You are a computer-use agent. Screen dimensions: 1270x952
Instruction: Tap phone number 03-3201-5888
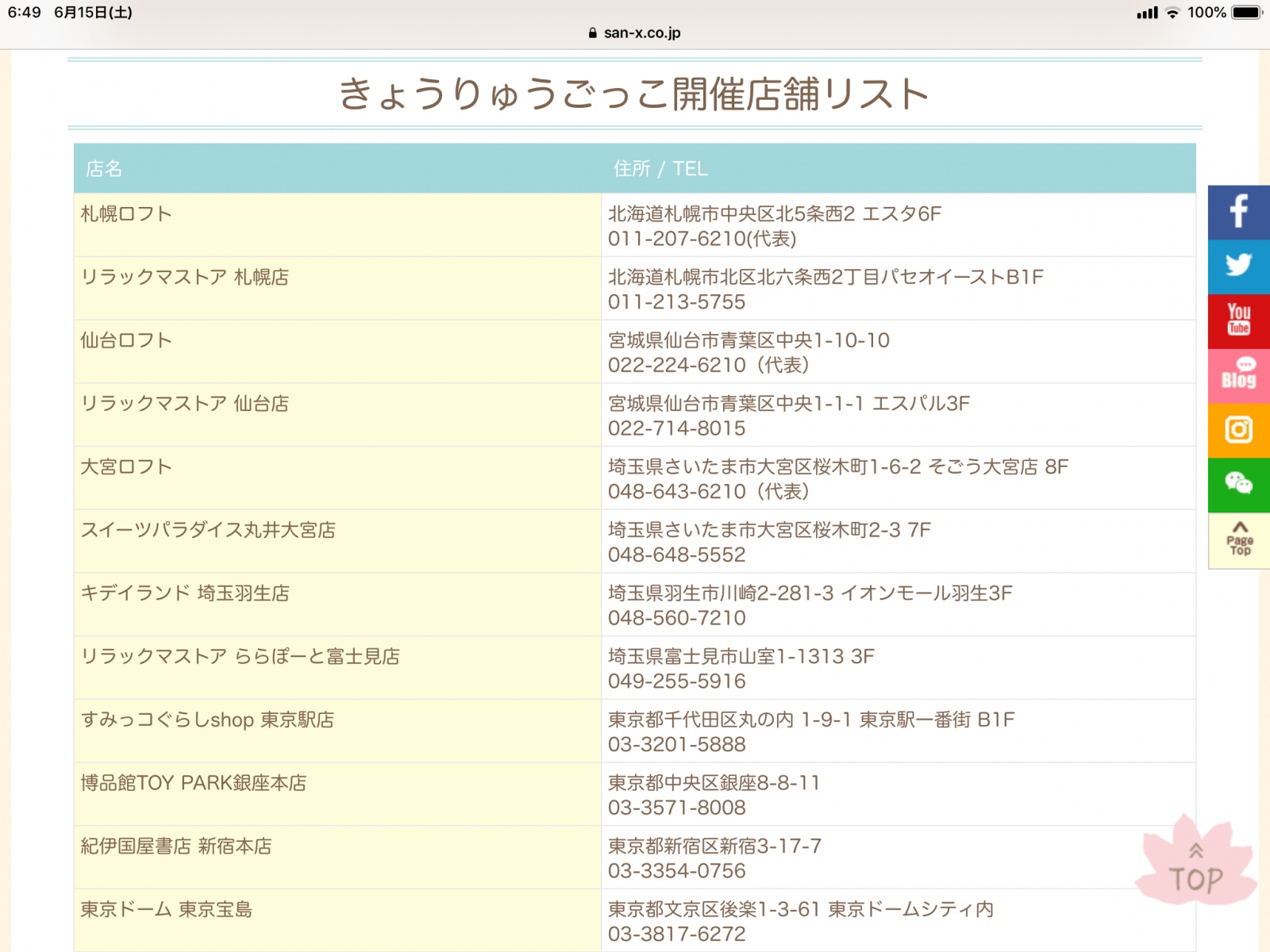677,744
